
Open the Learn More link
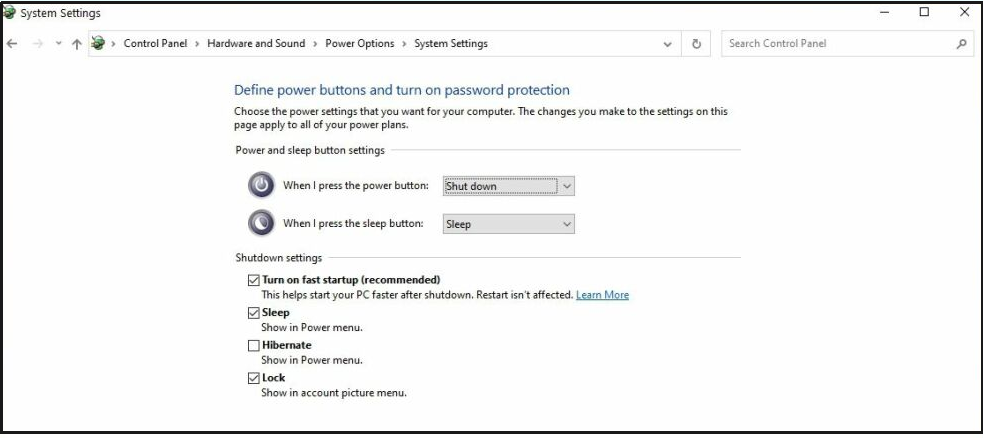tap(602, 295)
